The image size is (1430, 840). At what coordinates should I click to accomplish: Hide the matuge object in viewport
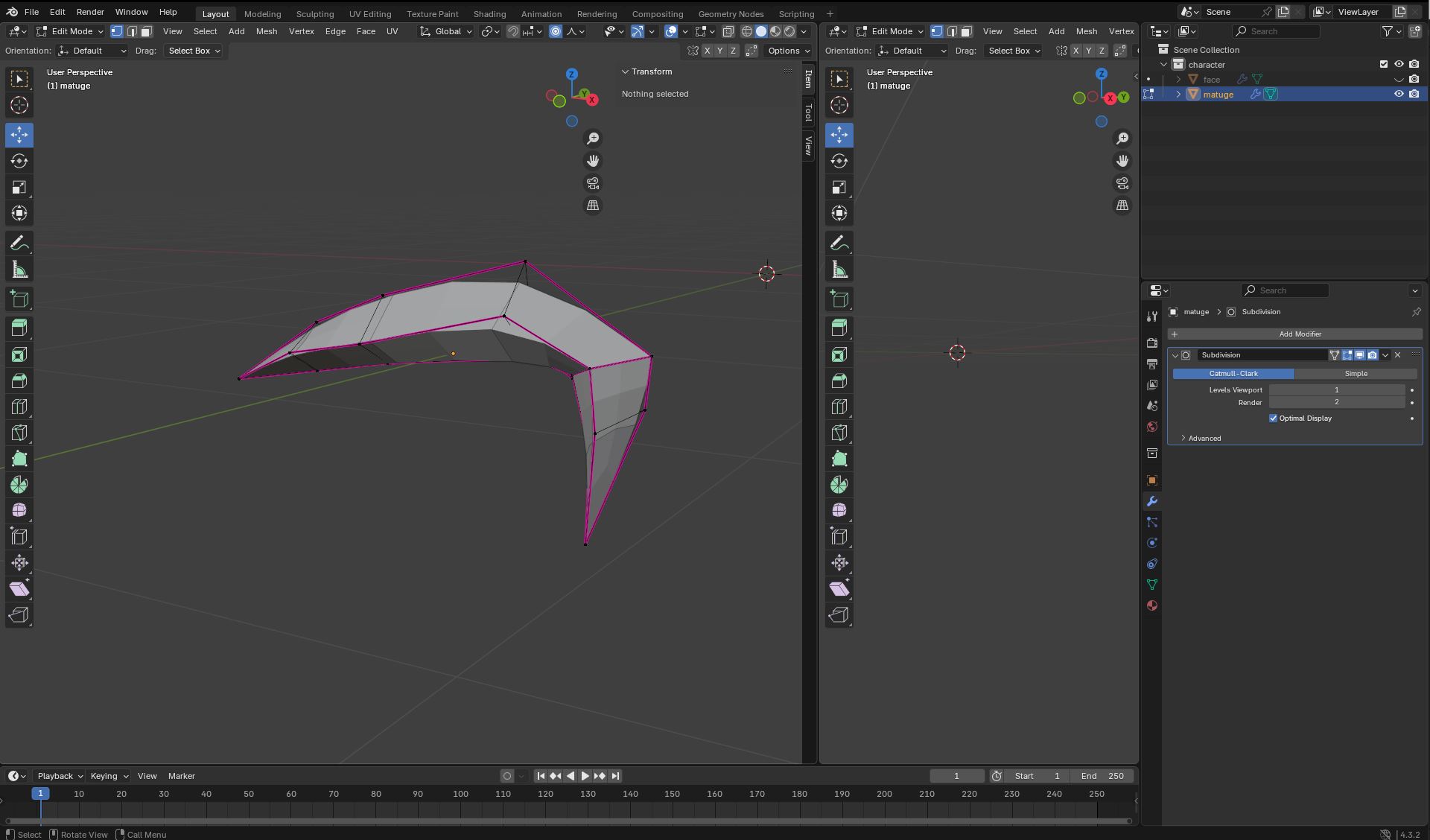(x=1399, y=94)
